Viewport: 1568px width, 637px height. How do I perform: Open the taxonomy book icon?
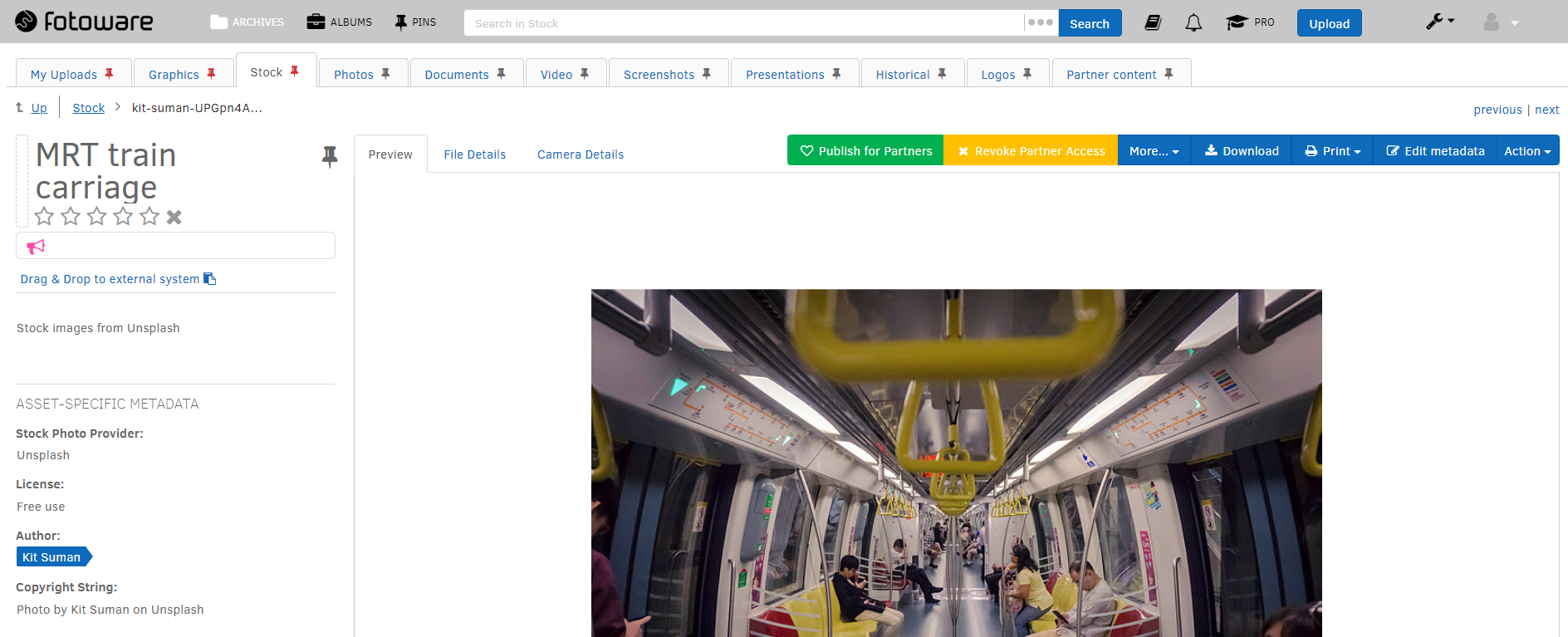(1153, 22)
